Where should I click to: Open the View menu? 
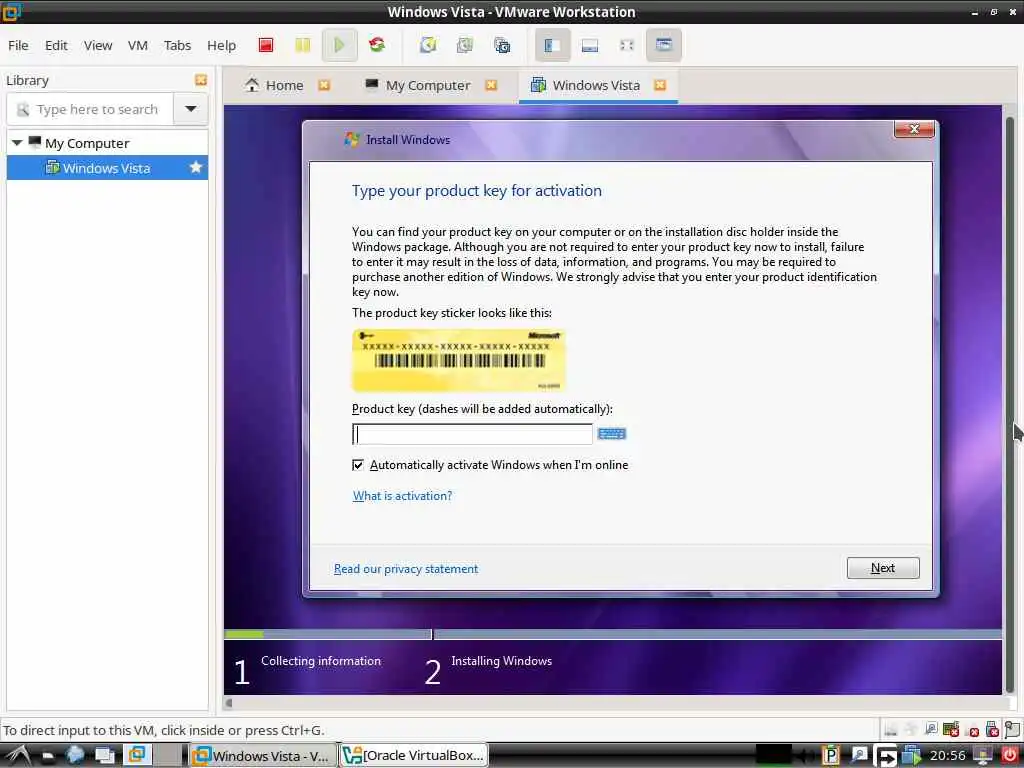[98, 45]
